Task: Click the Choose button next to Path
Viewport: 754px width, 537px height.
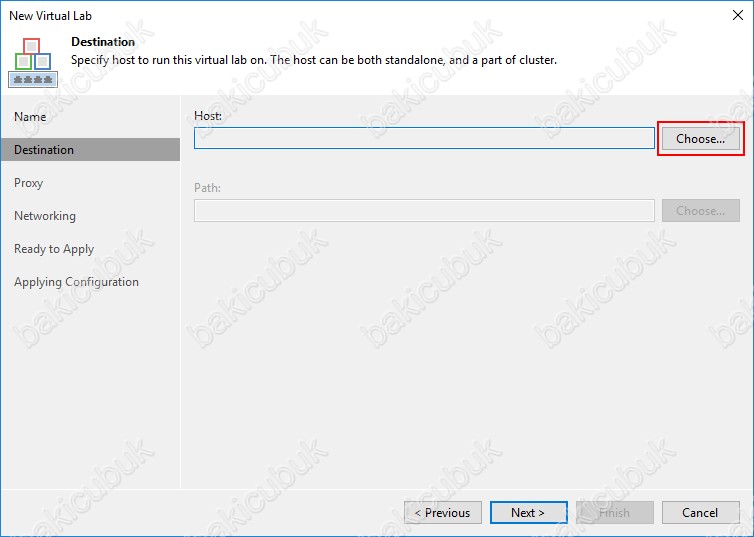Action: [x=701, y=211]
